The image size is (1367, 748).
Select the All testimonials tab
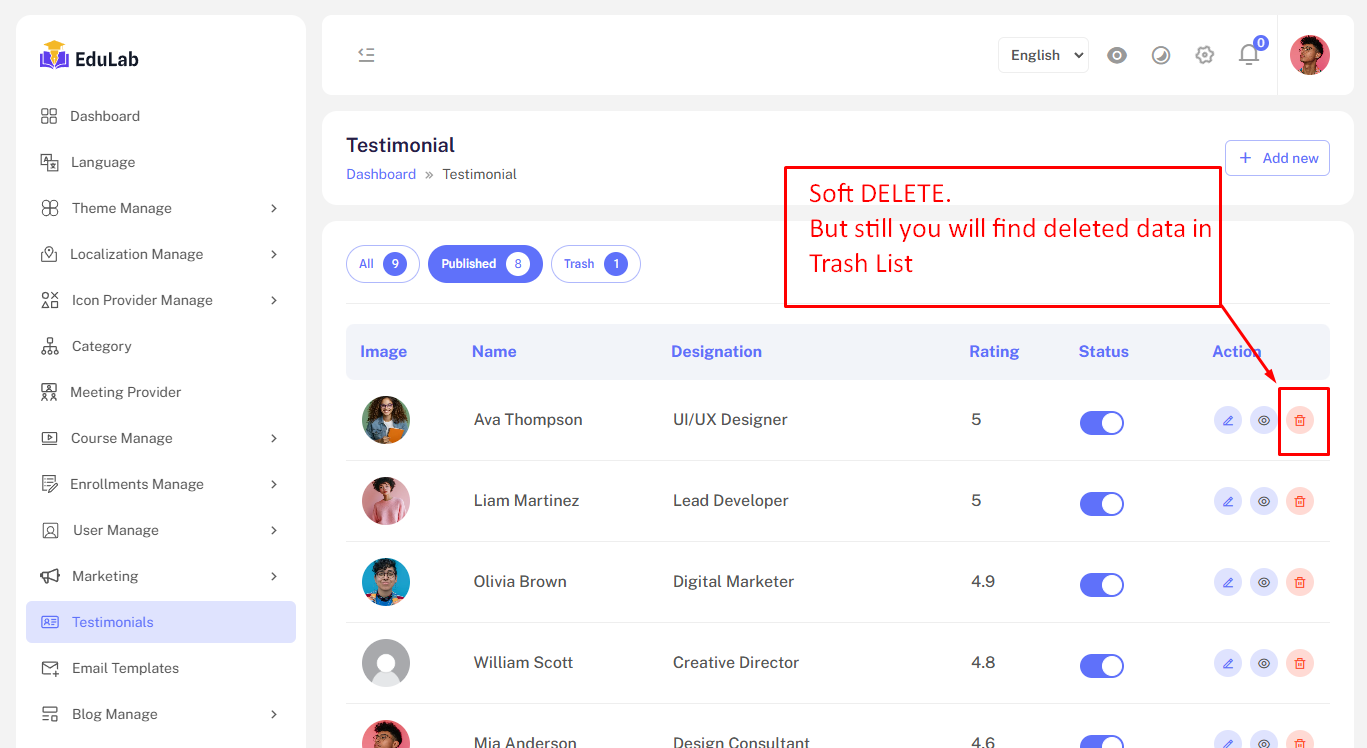click(x=382, y=264)
